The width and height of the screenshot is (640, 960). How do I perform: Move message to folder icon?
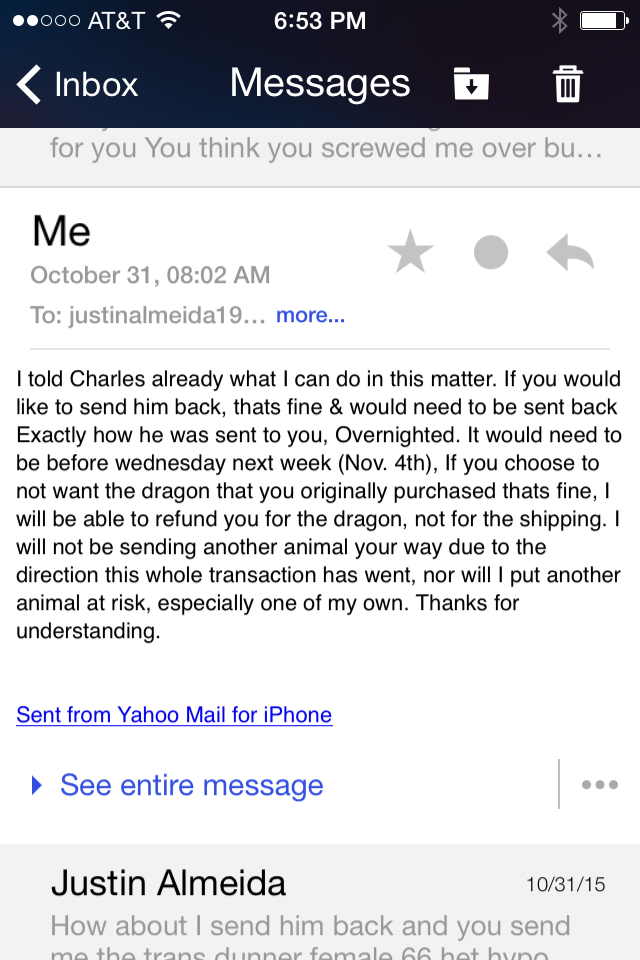[x=470, y=84]
